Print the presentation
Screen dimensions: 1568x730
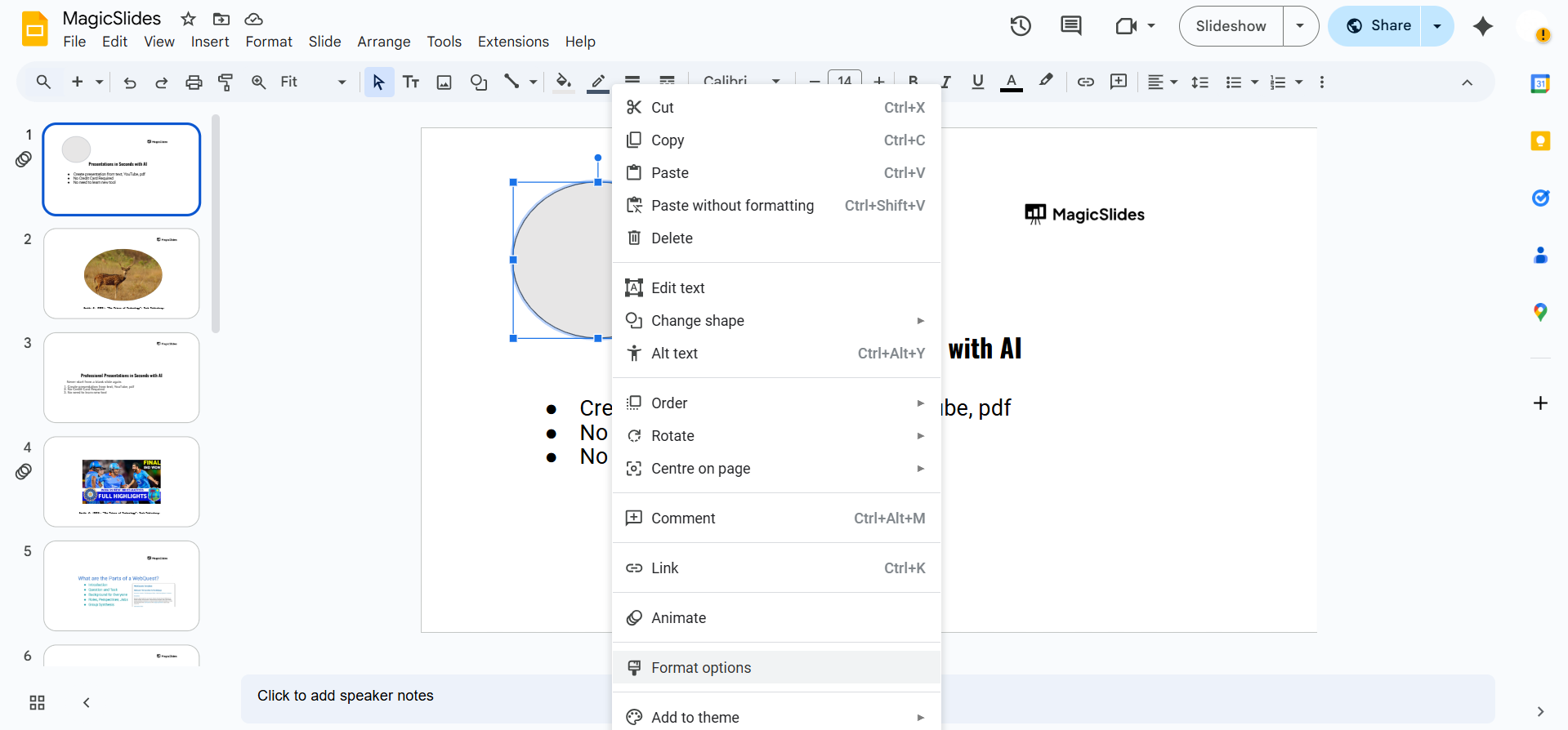tap(194, 82)
